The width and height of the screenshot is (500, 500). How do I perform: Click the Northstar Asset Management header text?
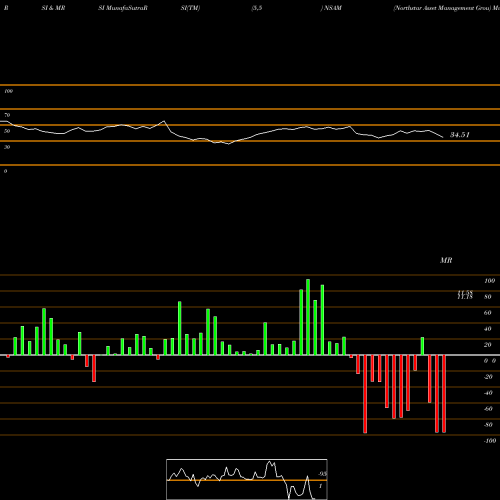pos(442,8)
